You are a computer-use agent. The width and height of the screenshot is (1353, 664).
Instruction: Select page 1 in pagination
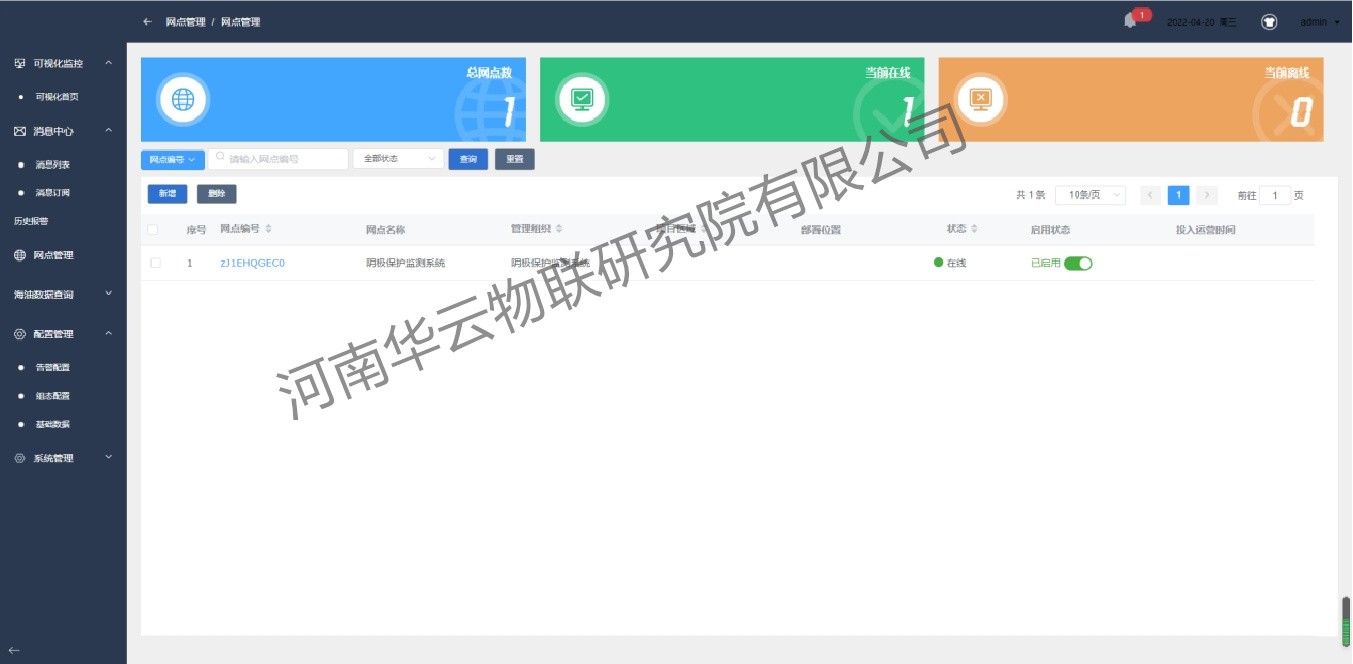click(x=1179, y=195)
